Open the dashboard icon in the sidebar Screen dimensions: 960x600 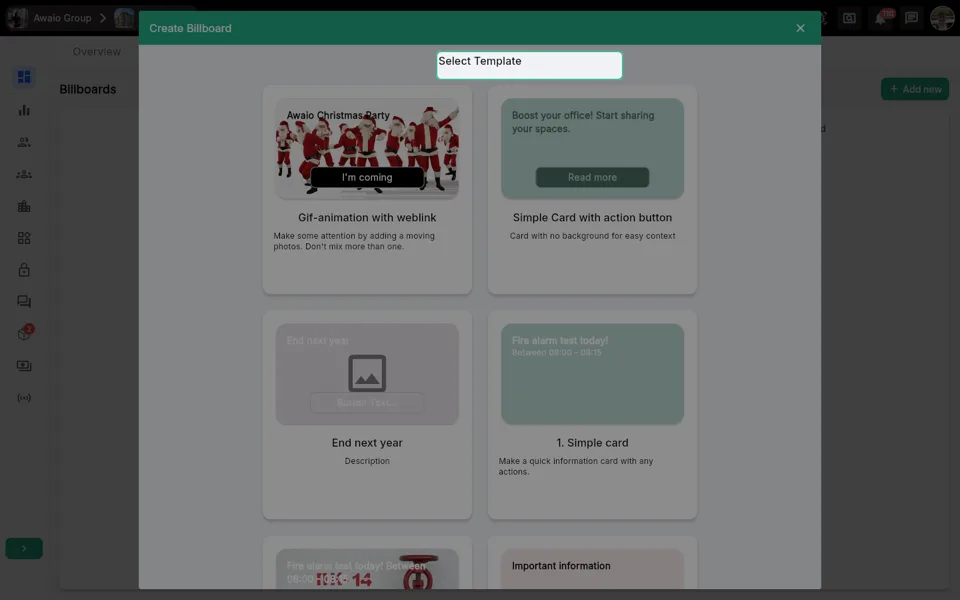click(x=24, y=77)
